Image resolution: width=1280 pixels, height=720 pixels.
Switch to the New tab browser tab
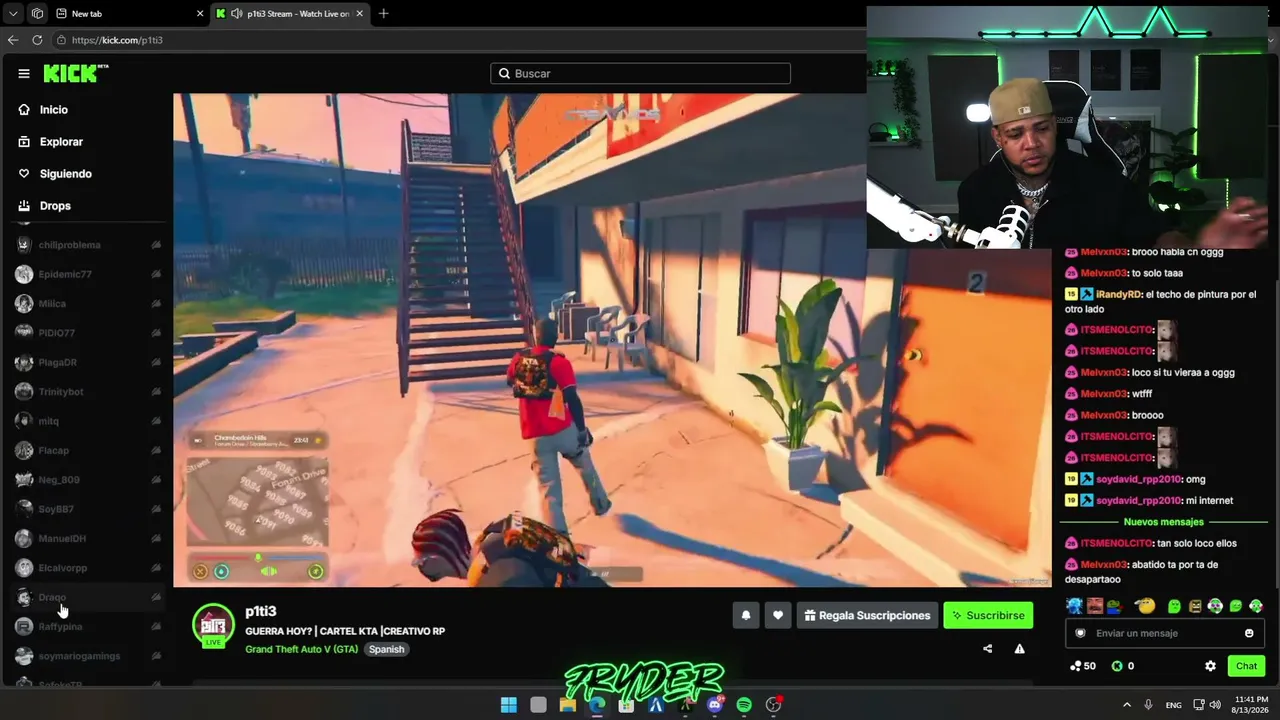(x=128, y=14)
